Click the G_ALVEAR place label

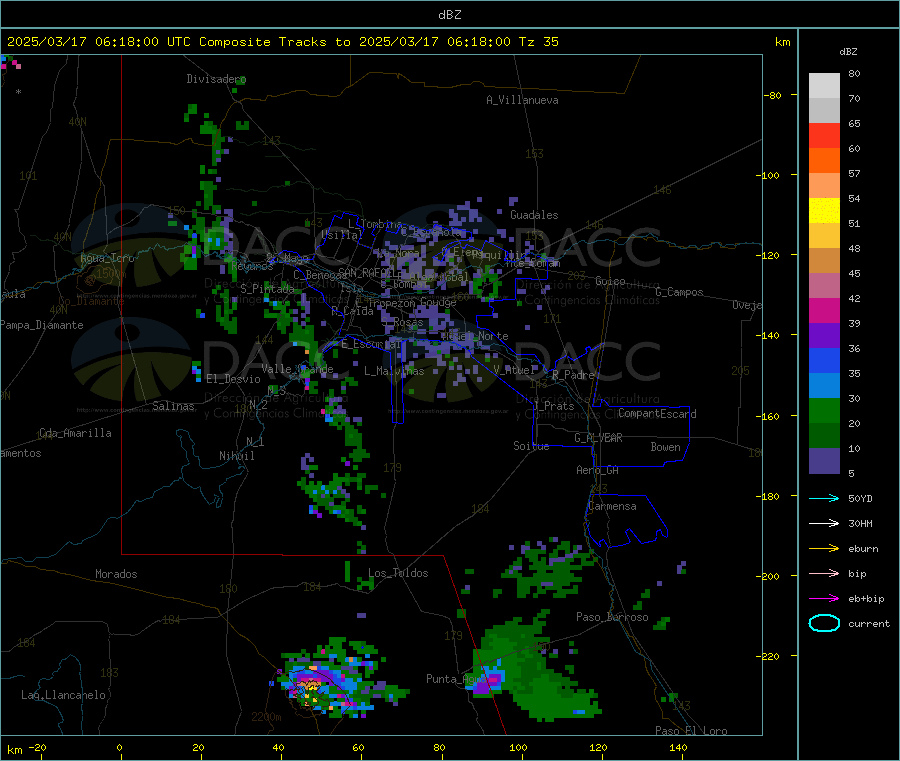click(x=598, y=438)
